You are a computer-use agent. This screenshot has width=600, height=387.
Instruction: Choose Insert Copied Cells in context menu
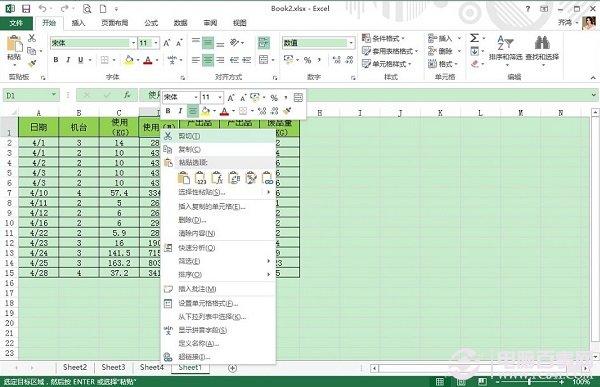tap(218, 207)
